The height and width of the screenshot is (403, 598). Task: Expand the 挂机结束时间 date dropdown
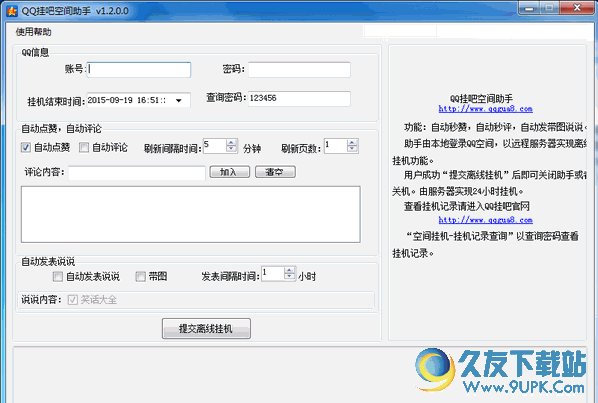[x=178, y=101]
